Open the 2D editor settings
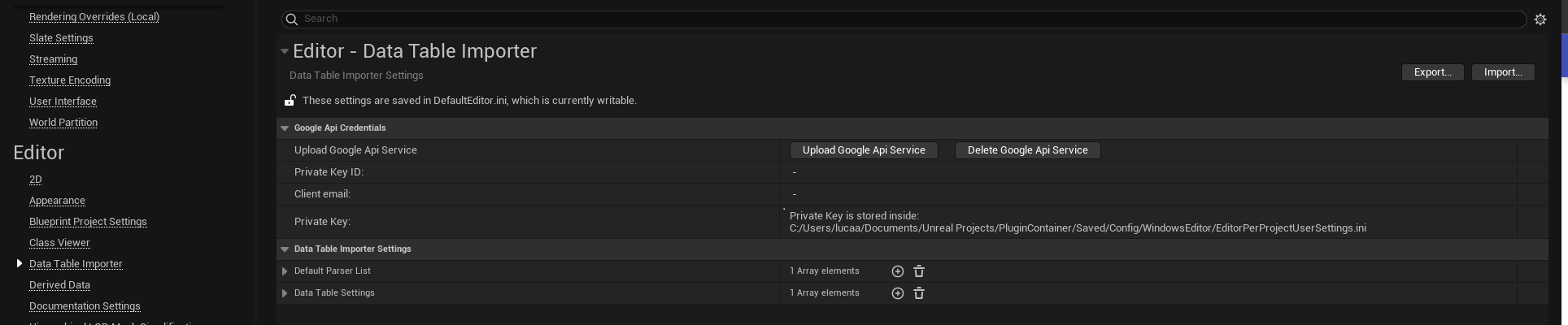Image resolution: width=1568 pixels, height=325 pixels. point(35,180)
